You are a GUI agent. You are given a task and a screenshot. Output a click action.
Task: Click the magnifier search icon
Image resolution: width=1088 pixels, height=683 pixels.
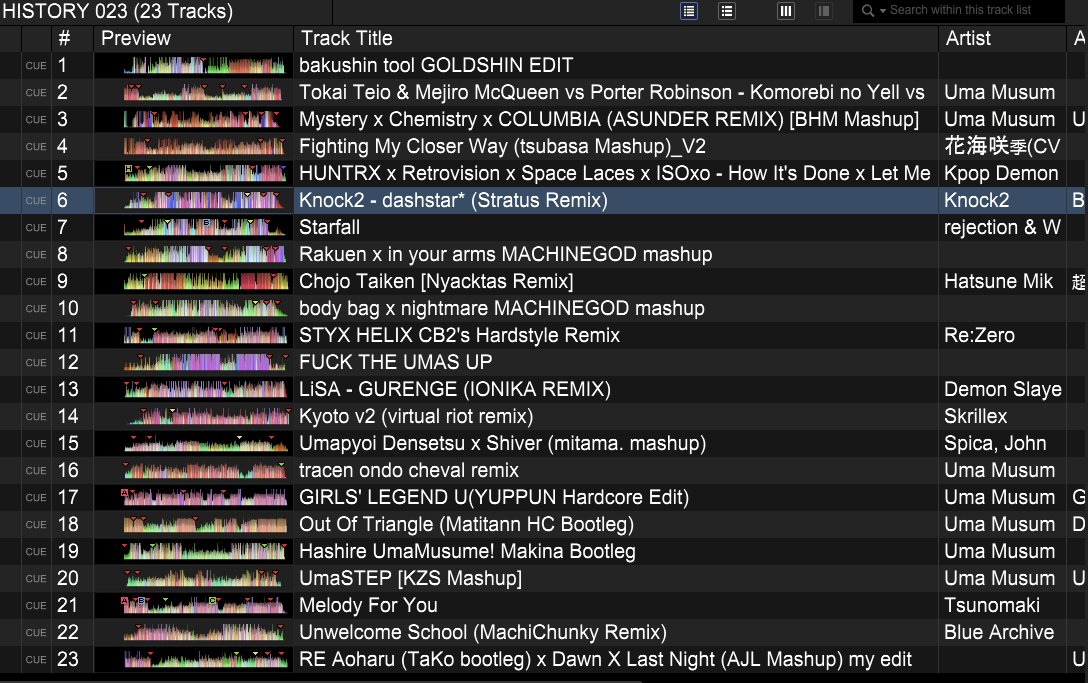[x=867, y=10]
